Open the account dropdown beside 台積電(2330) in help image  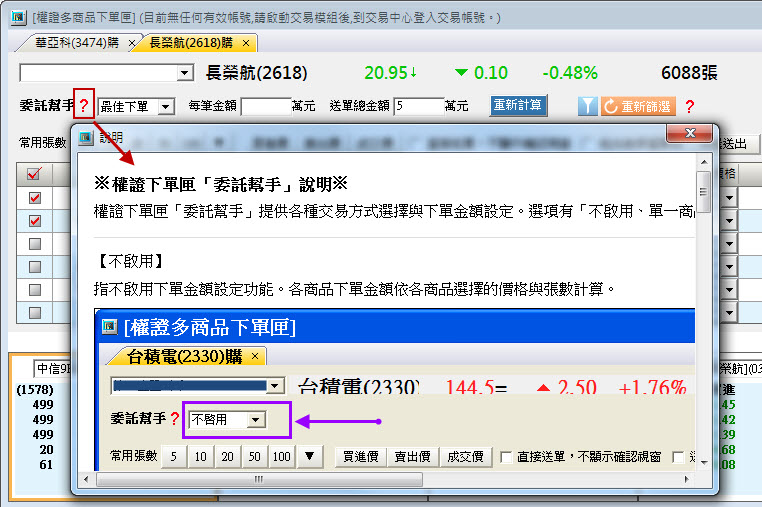275,386
